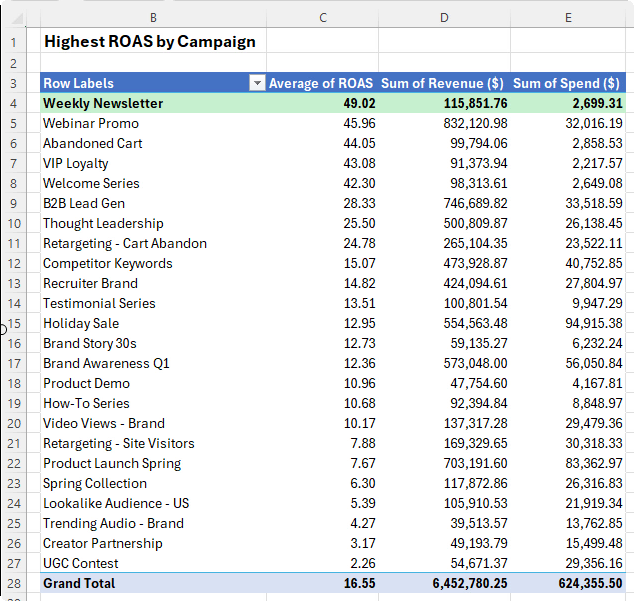Select column C header
Viewport: 634px width, 601px height.
[x=323, y=17]
